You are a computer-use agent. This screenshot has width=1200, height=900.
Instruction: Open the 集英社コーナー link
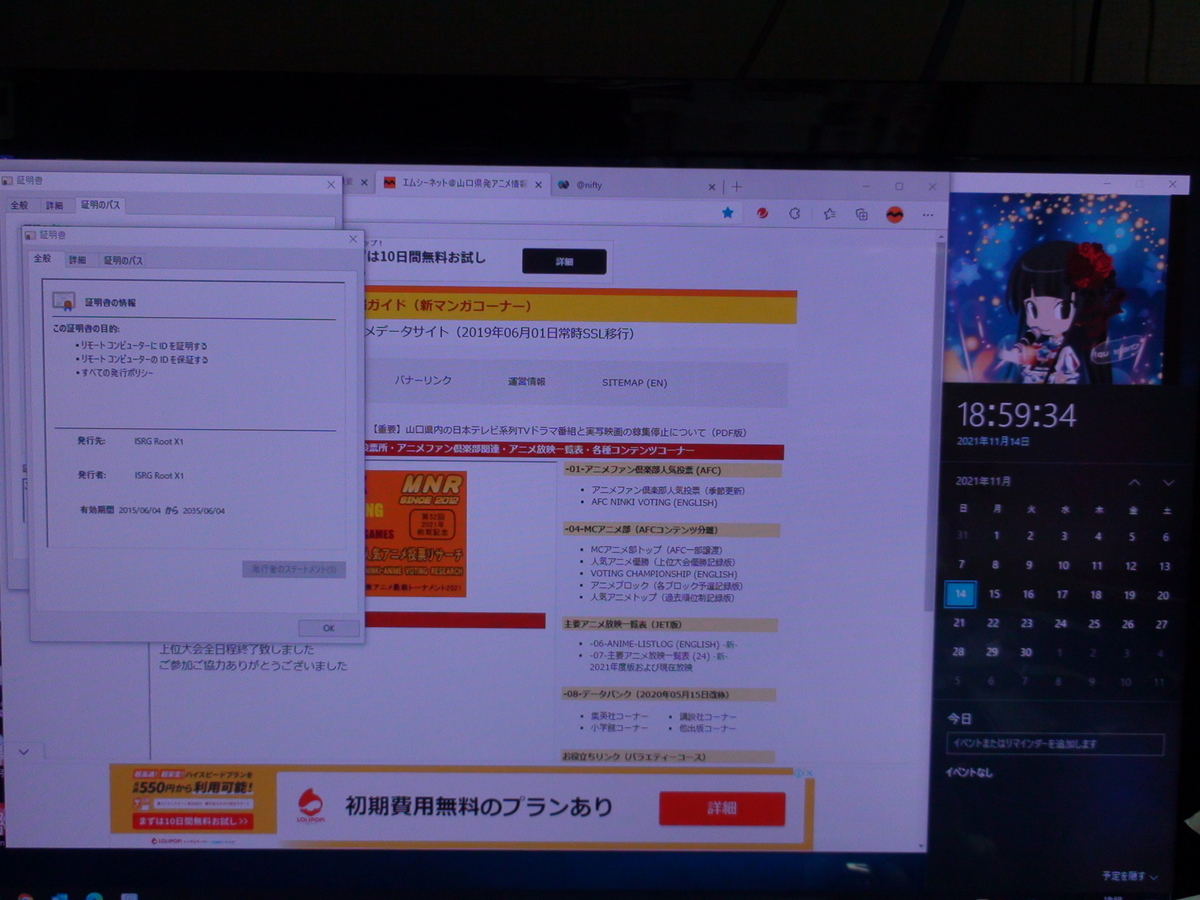tap(619, 716)
